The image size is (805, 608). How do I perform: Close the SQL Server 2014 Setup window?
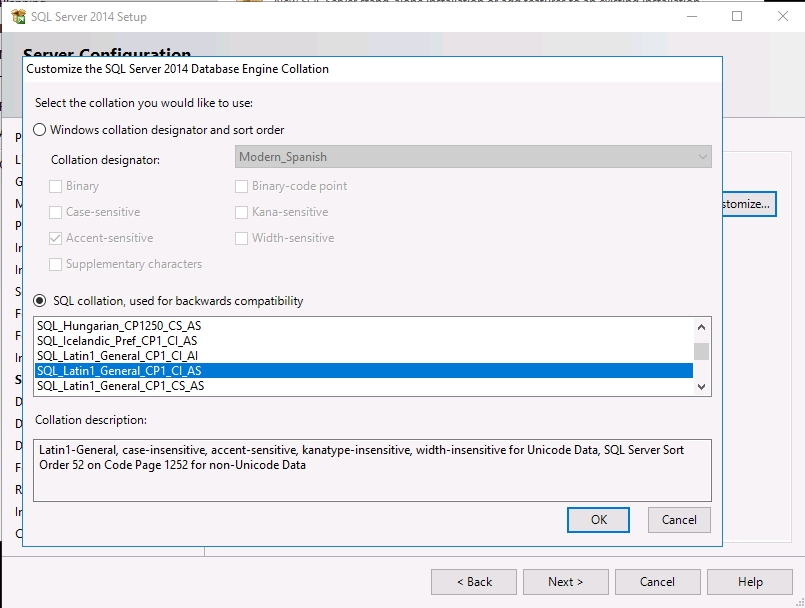coord(782,16)
